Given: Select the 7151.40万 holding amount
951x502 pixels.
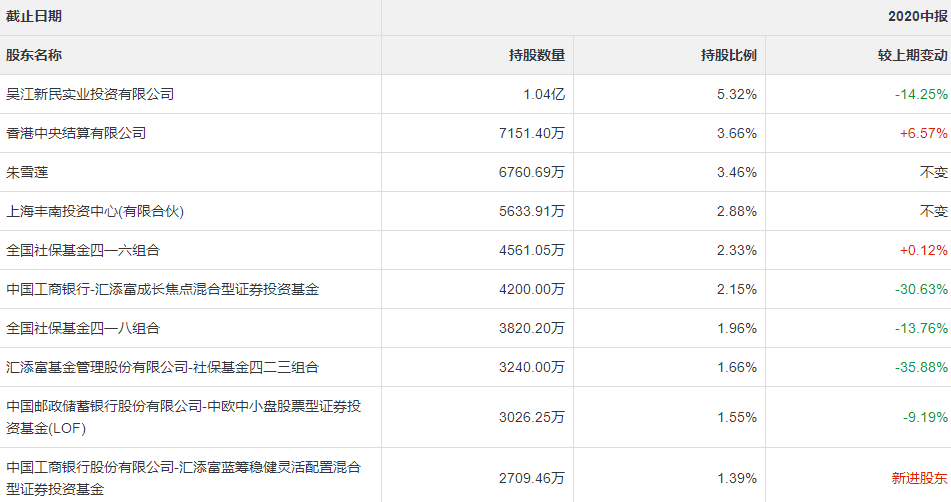Looking at the screenshot, I should [532, 133].
